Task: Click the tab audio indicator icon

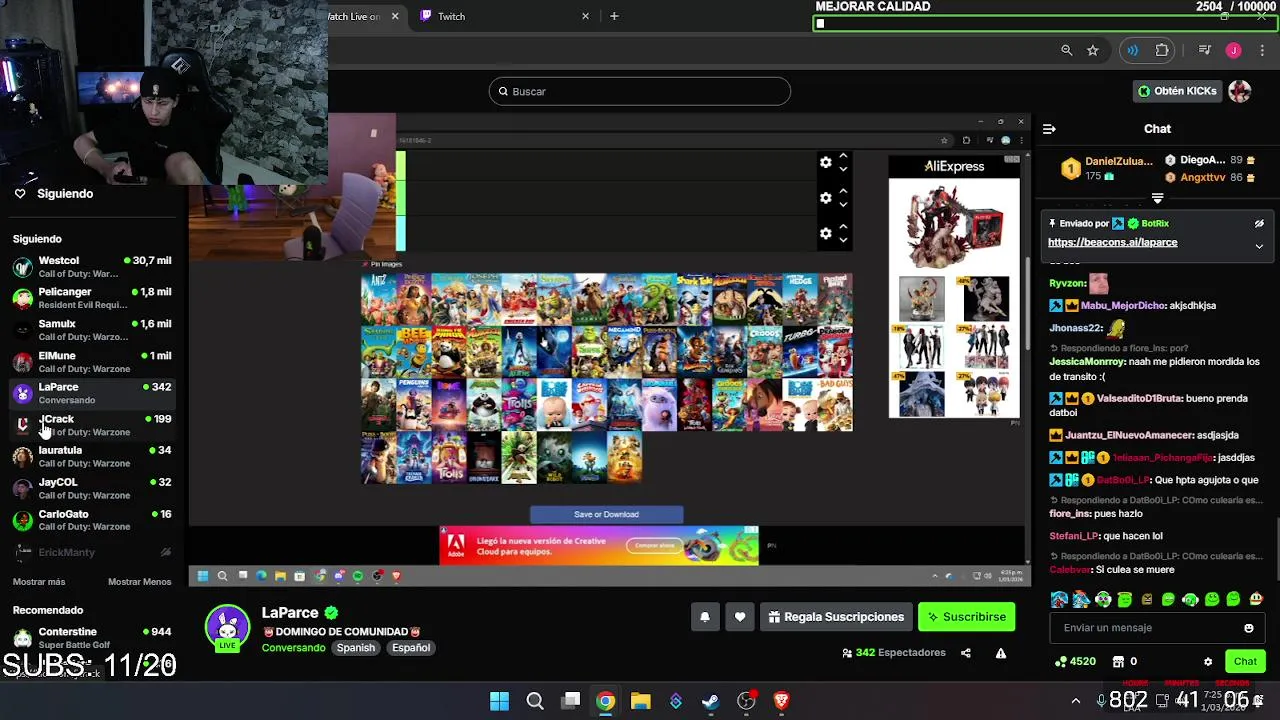Action: tap(1132, 50)
